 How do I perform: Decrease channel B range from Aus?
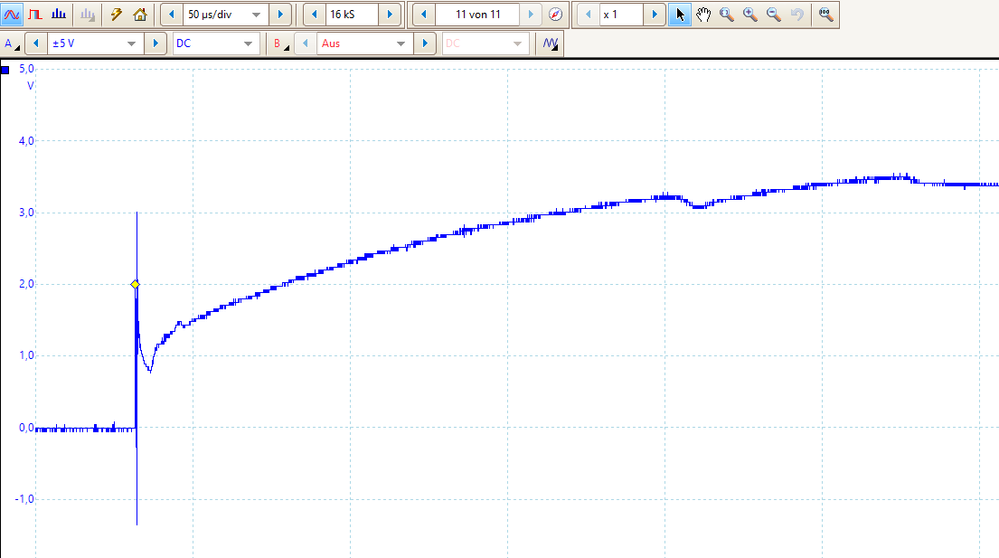tap(305, 43)
